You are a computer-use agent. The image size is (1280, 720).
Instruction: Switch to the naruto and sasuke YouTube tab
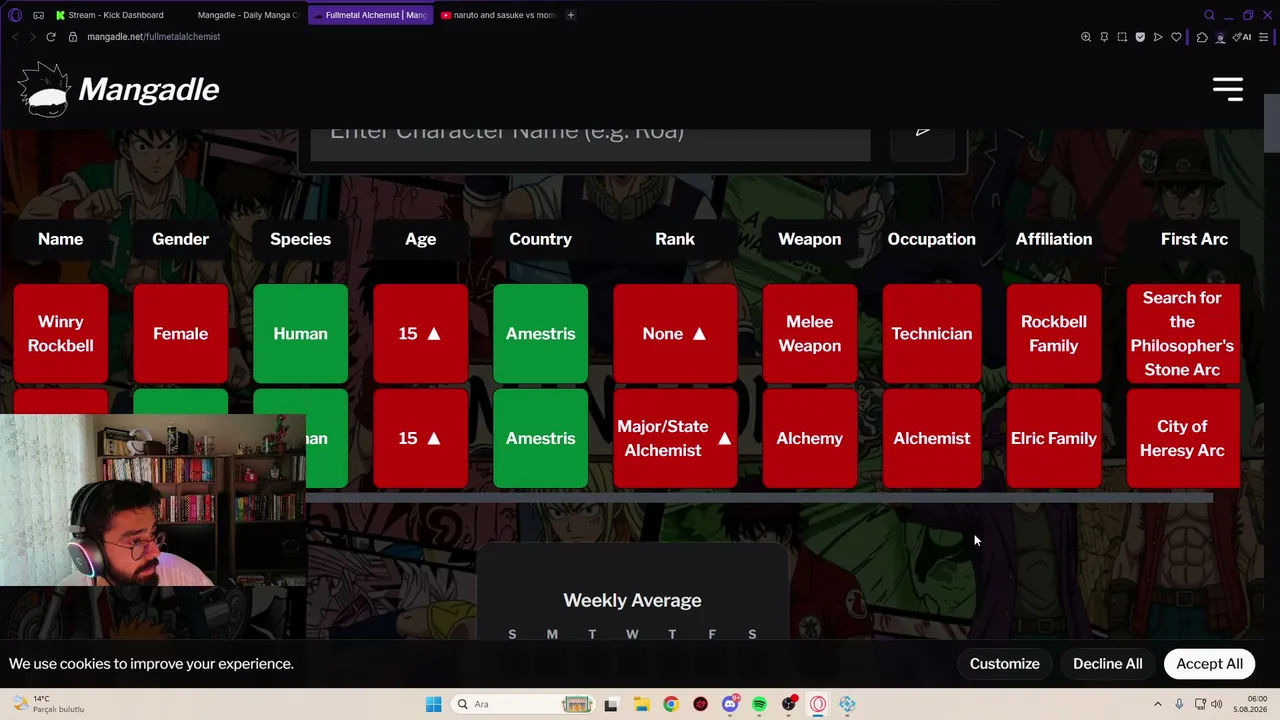coord(498,15)
